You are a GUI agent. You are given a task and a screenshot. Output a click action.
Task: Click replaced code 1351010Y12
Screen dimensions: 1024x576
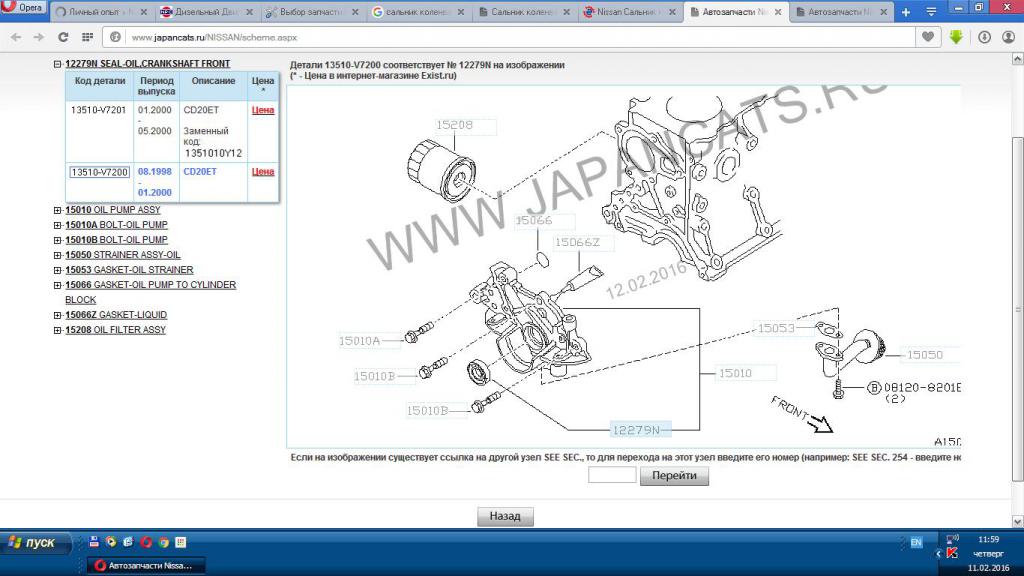(x=213, y=153)
